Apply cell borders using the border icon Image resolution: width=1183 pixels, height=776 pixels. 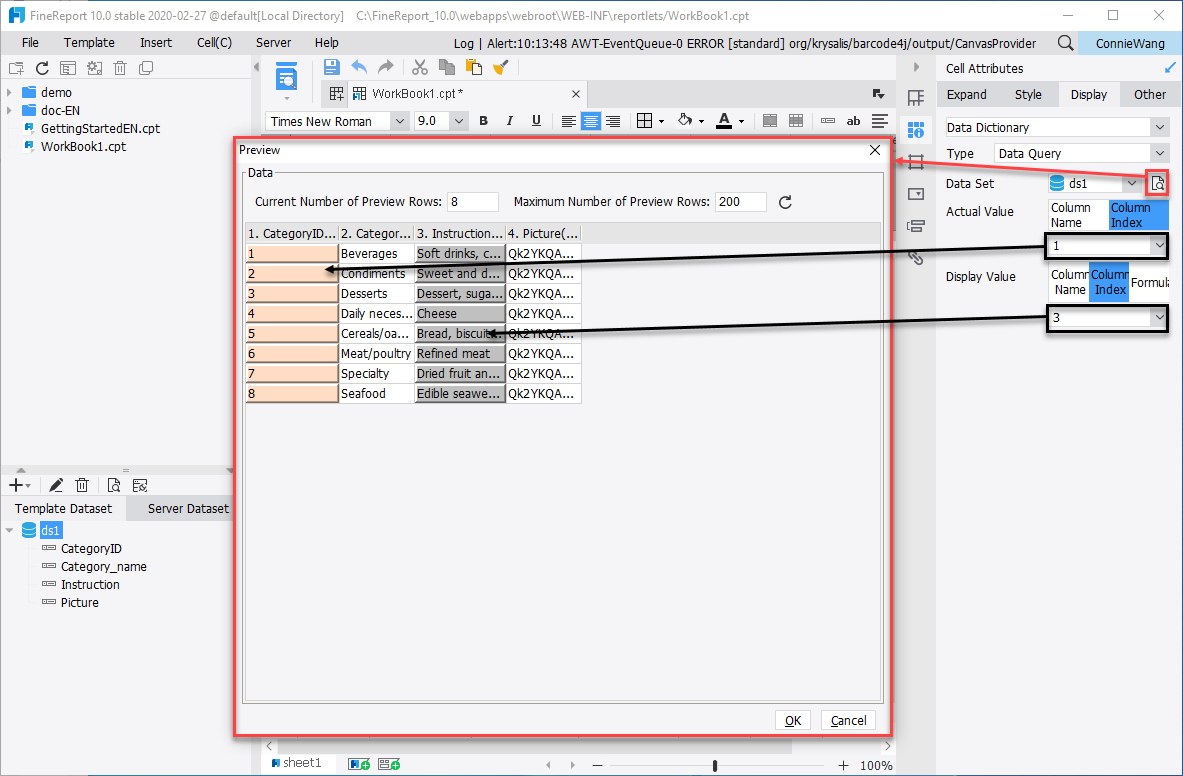click(645, 120)
